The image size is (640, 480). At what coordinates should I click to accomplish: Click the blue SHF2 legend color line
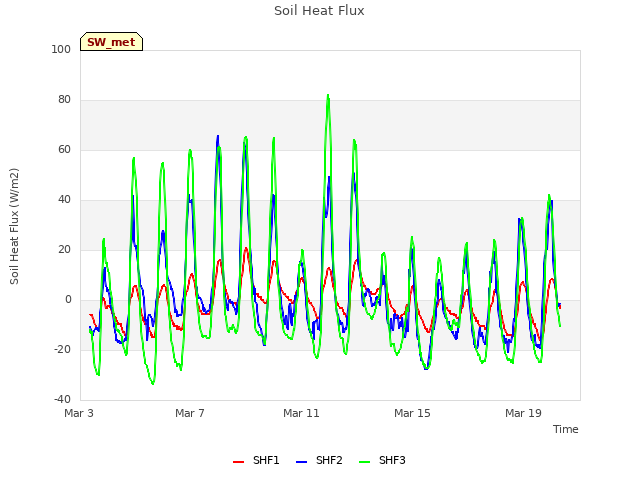point(301,462)
